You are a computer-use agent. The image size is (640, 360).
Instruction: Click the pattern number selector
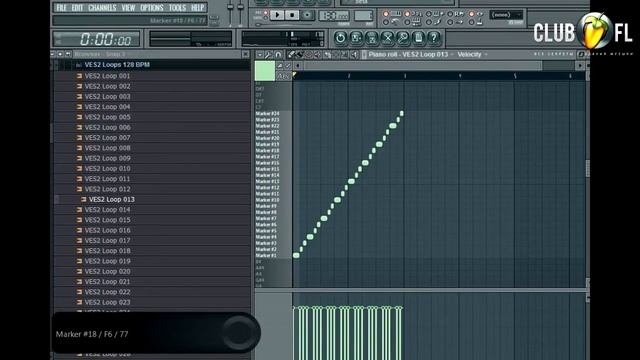[363, 16]
